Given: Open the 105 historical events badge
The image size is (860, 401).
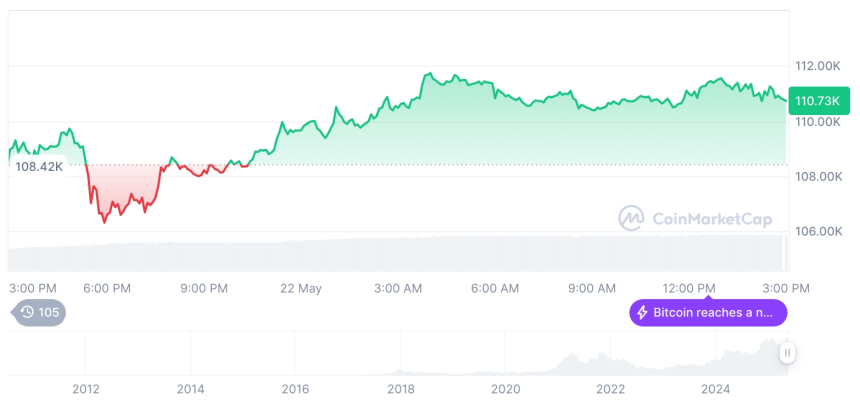Looking at the screenshot, I should (39, 312).
